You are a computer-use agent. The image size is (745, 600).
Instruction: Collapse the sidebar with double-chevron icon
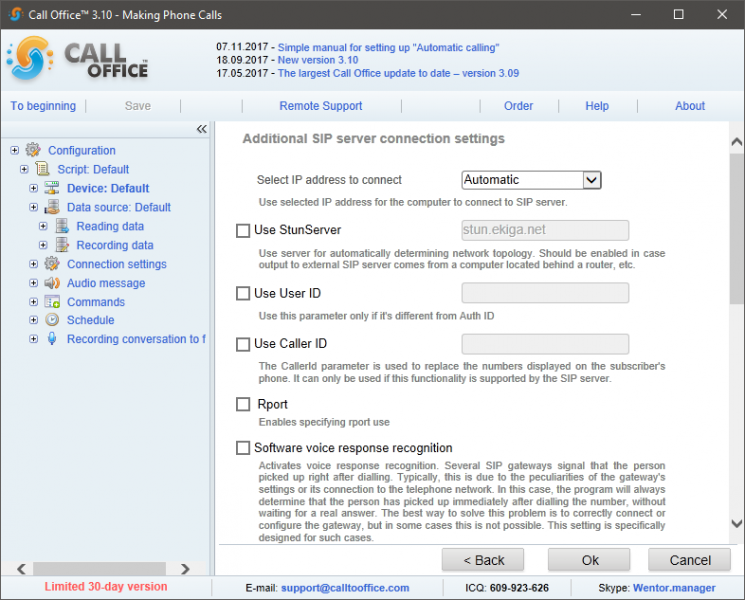pyautogui.click(x=201, y=129)
